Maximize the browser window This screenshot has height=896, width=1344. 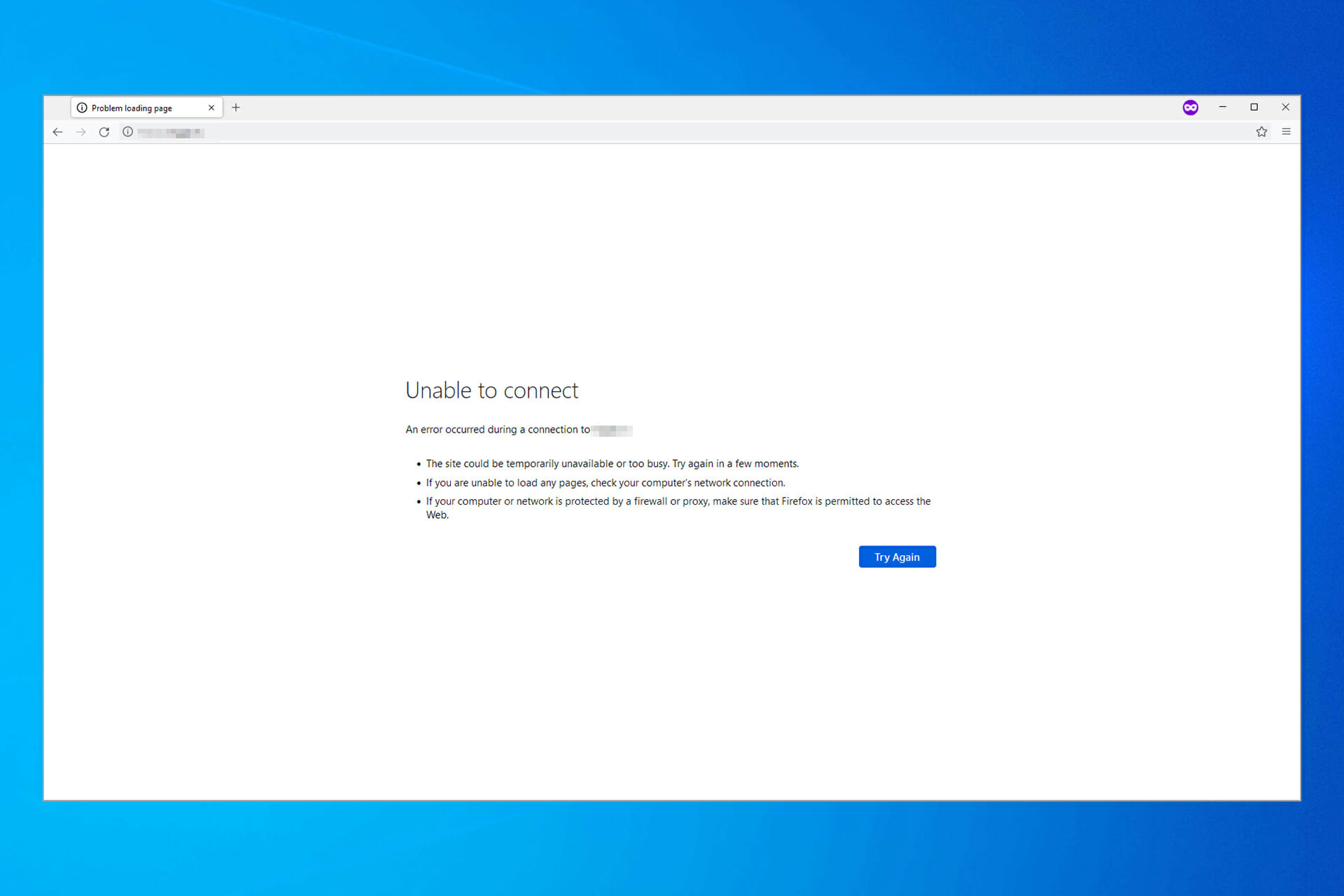tap(1254, 107)
